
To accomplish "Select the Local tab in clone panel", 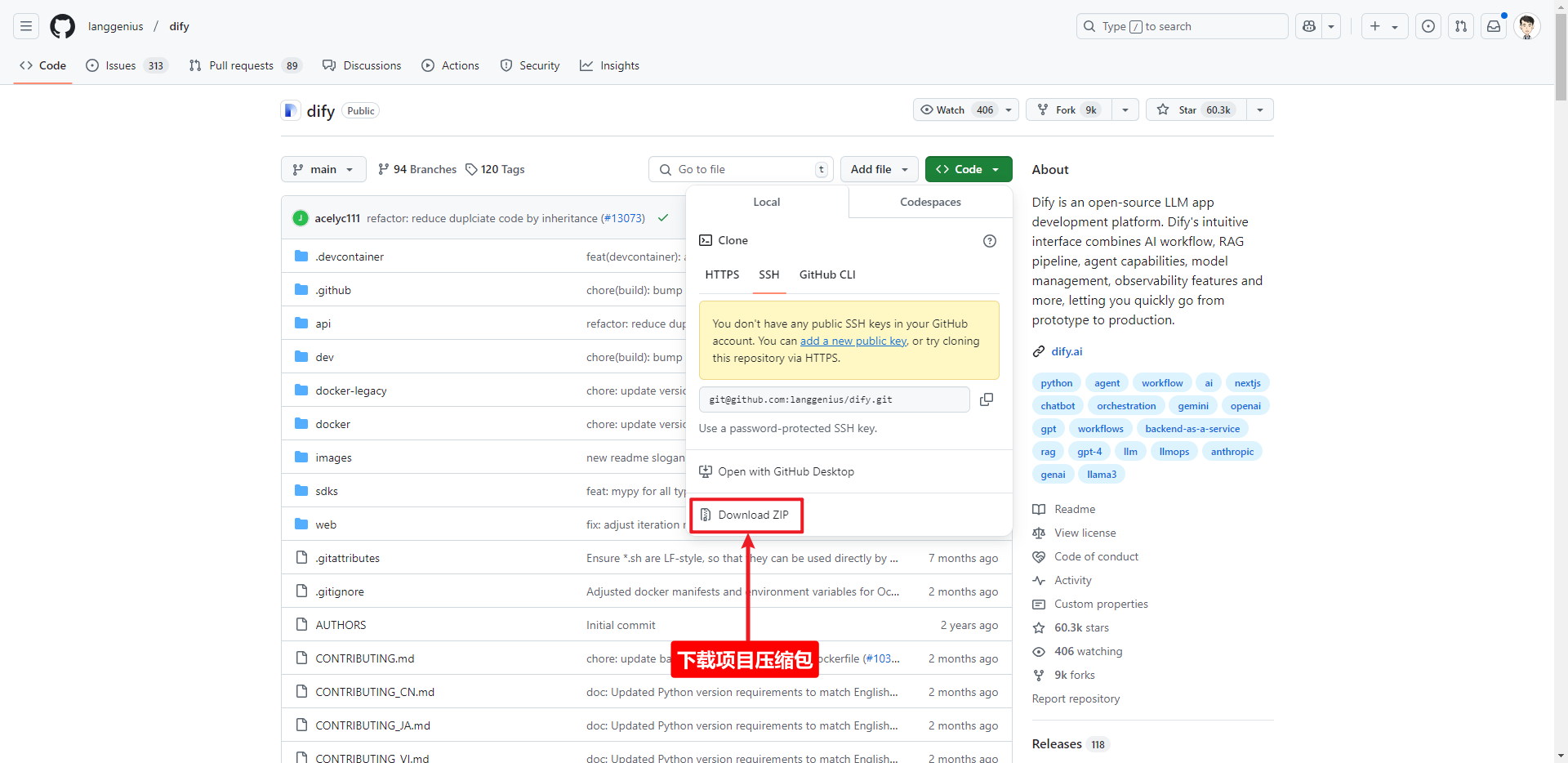I will pyautogui.click(x=767, y=202).
